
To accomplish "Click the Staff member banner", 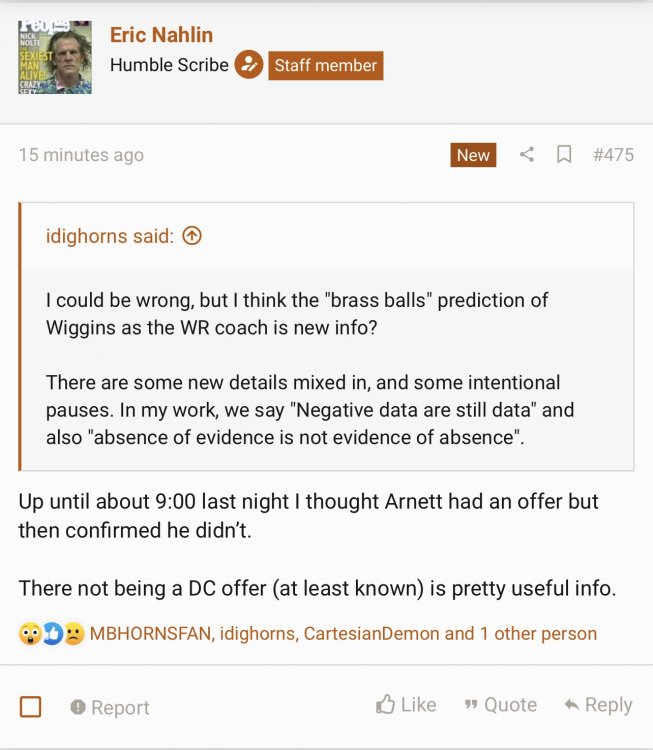I will (325, 66).
